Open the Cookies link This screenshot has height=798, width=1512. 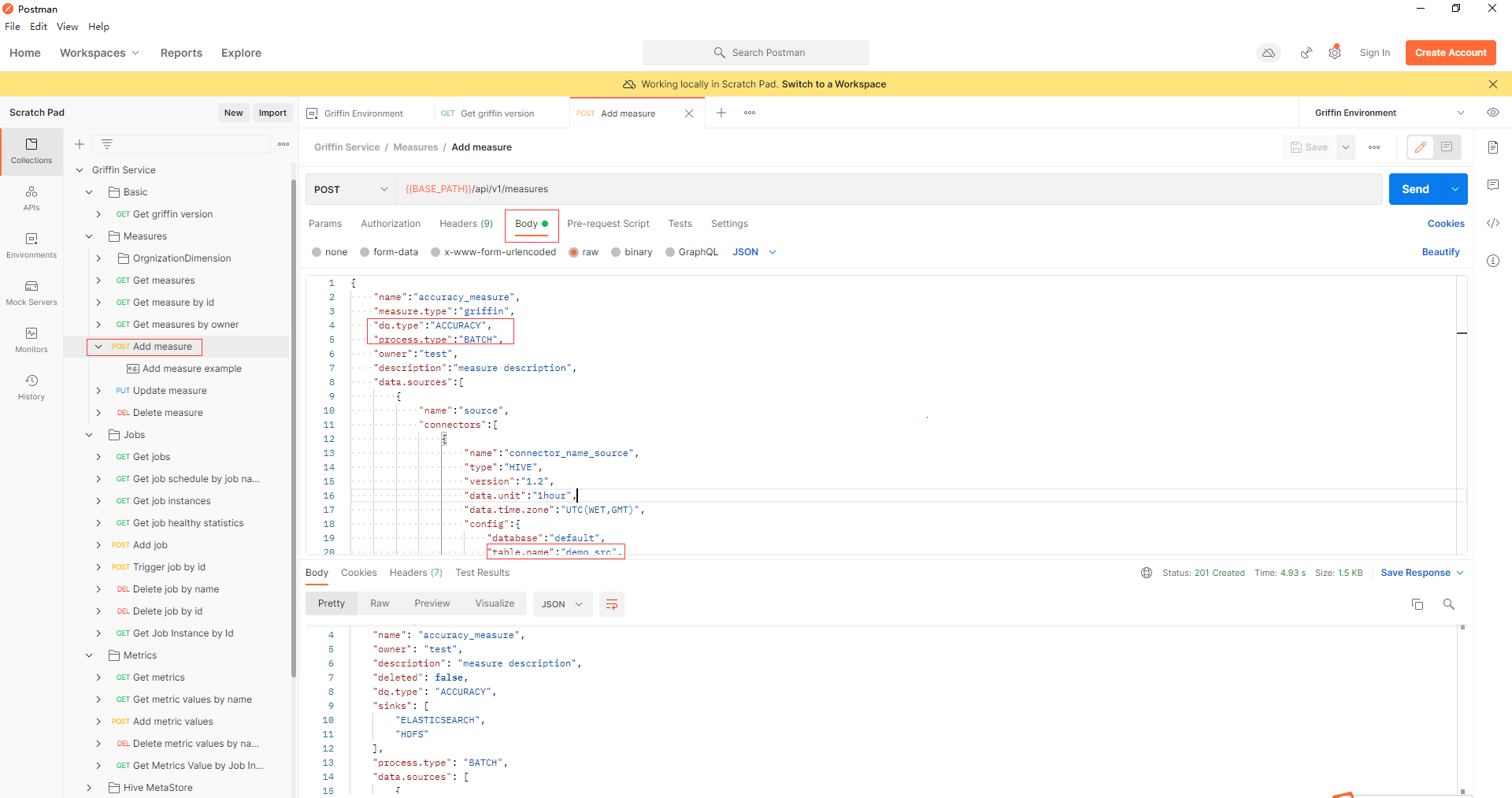tap(1446, 224)
